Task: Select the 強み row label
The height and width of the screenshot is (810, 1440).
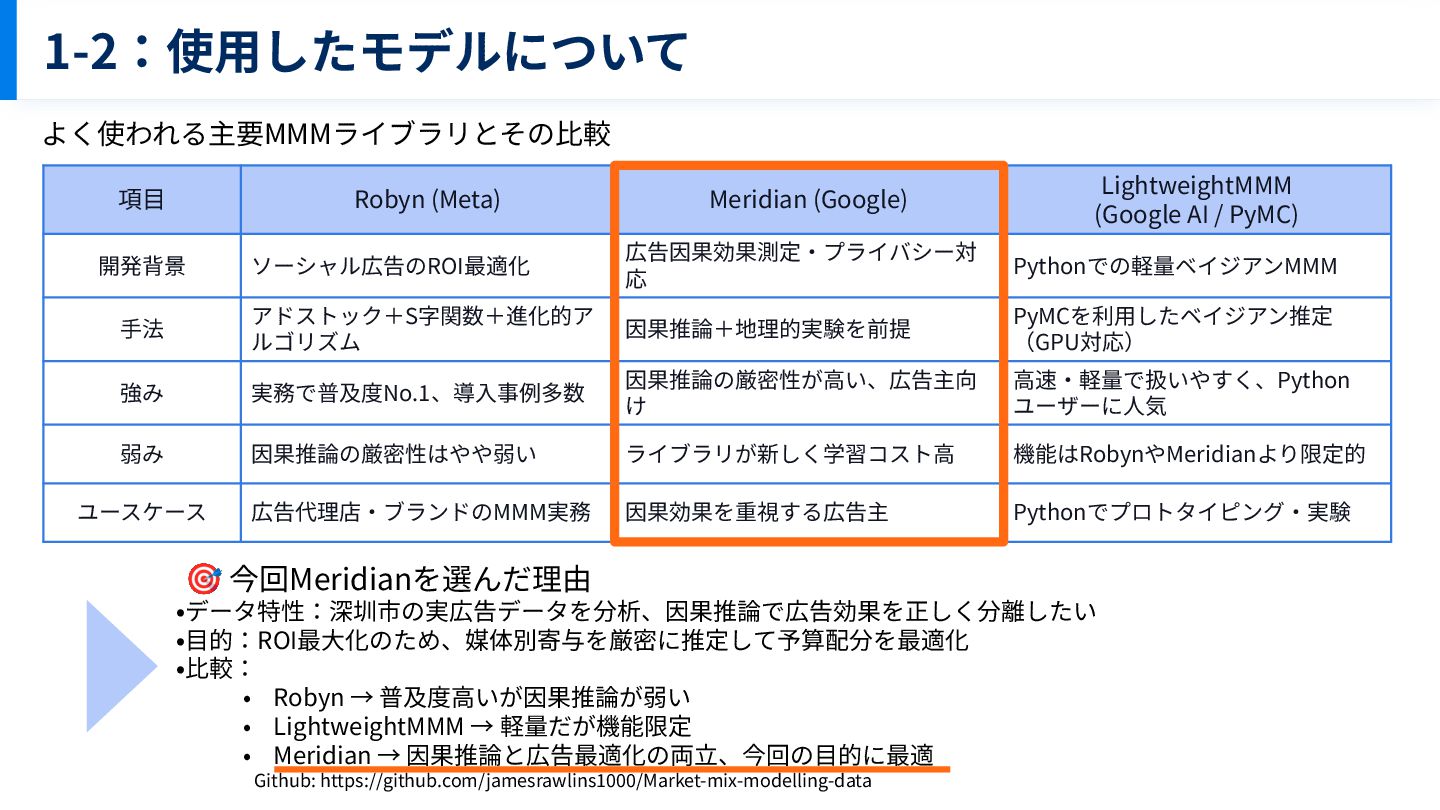Action: 142,393
